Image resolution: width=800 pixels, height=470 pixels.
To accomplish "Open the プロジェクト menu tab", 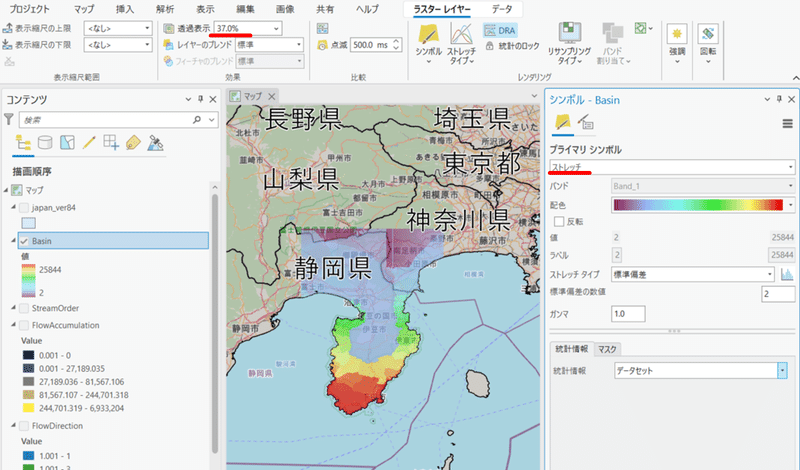I will pyautogui.click(x=30, y=9).
